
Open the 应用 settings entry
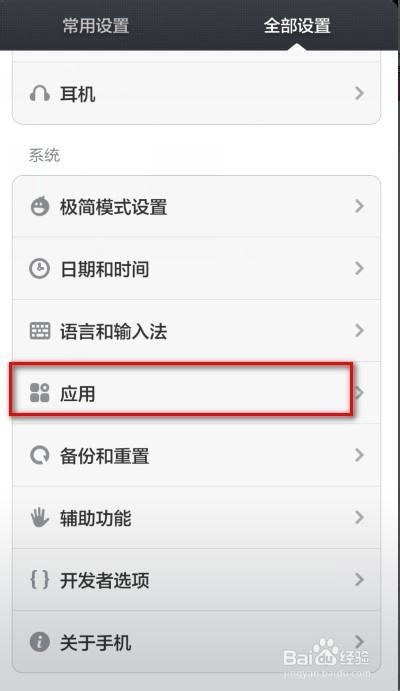pyautogui.click(x=196, y=393)
